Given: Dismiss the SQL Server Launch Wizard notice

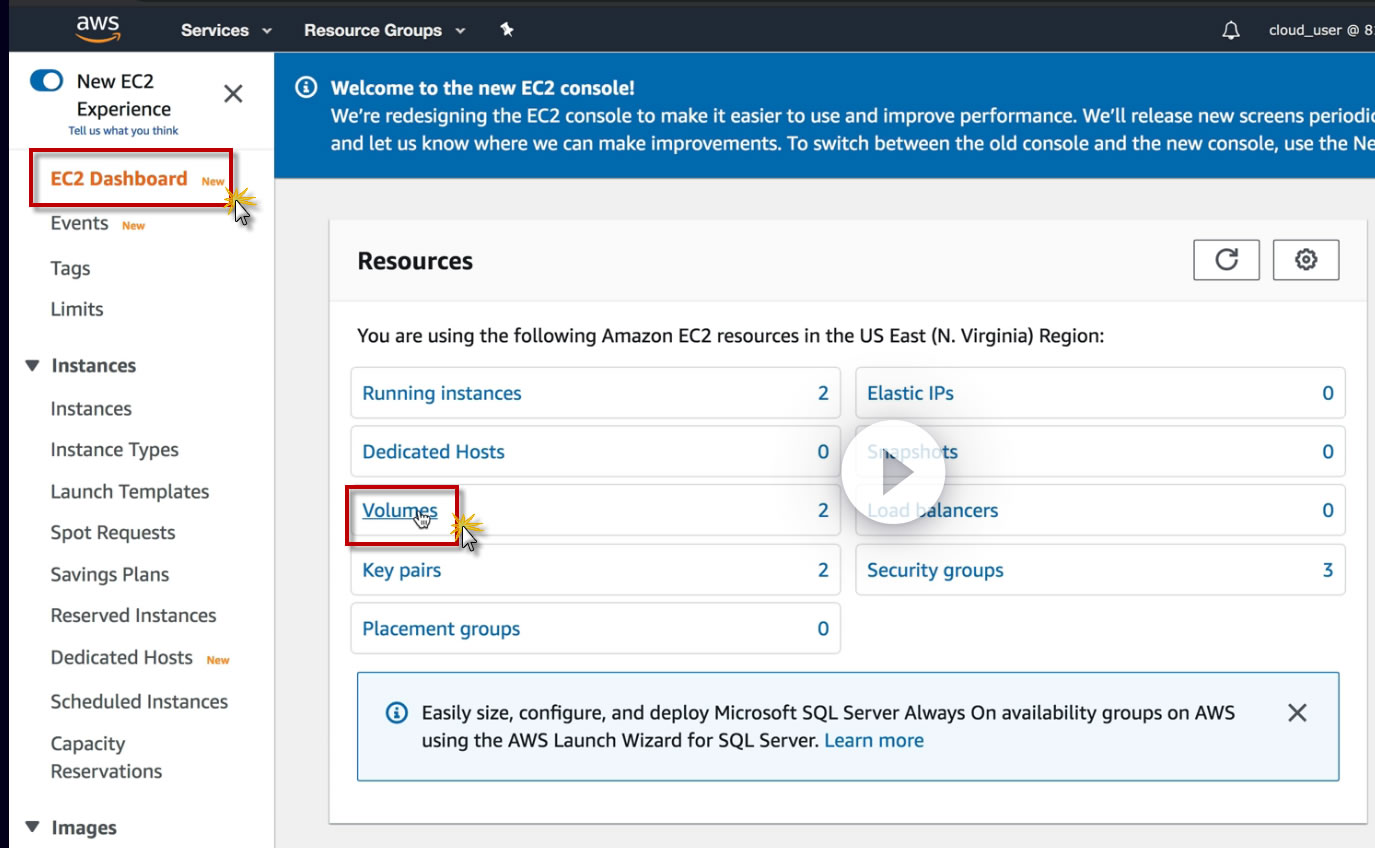Looking at the screenshot, I should [1297, 713].
